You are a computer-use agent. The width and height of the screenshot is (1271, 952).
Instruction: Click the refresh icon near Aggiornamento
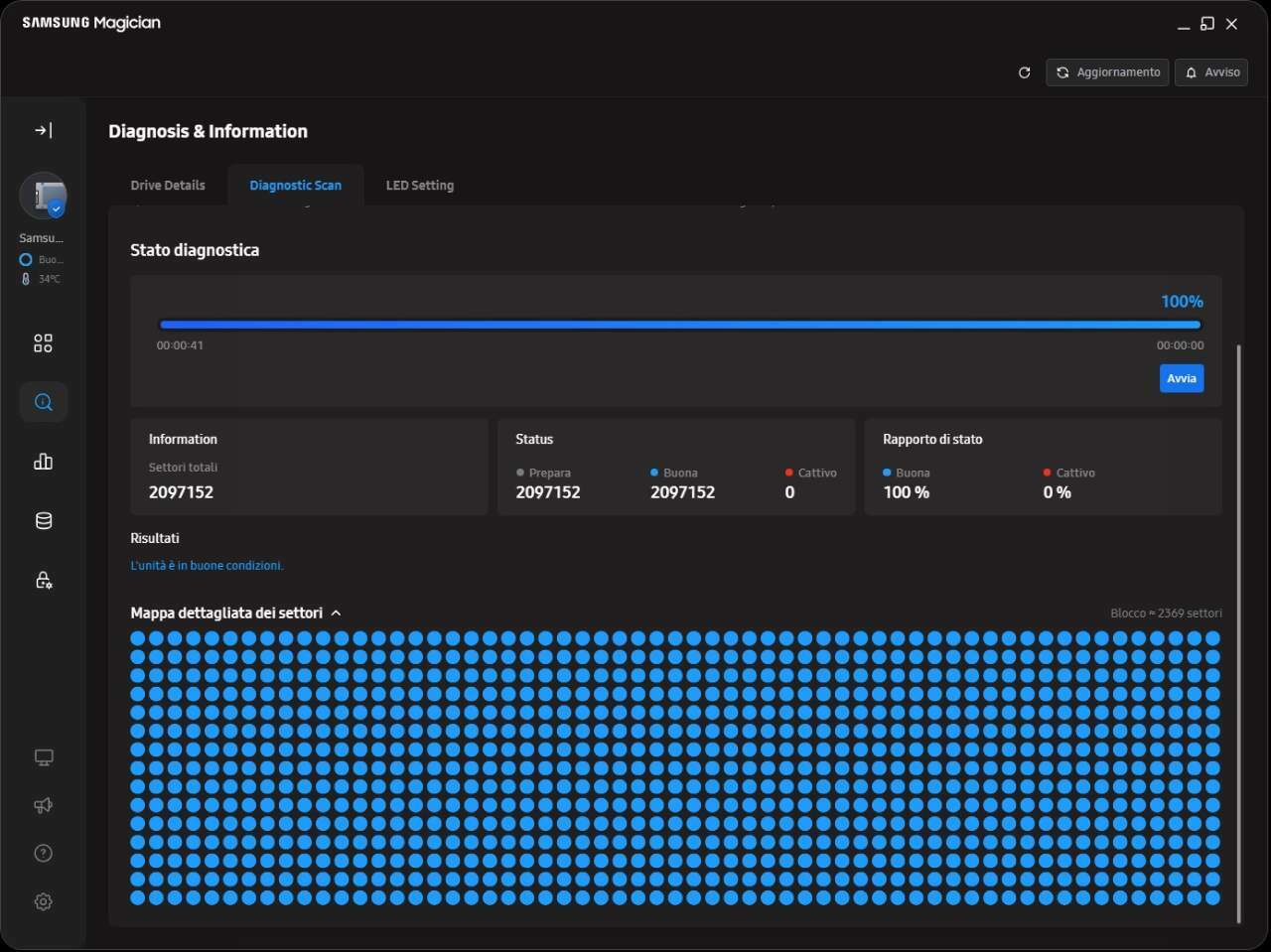(x=1024, y=72)
